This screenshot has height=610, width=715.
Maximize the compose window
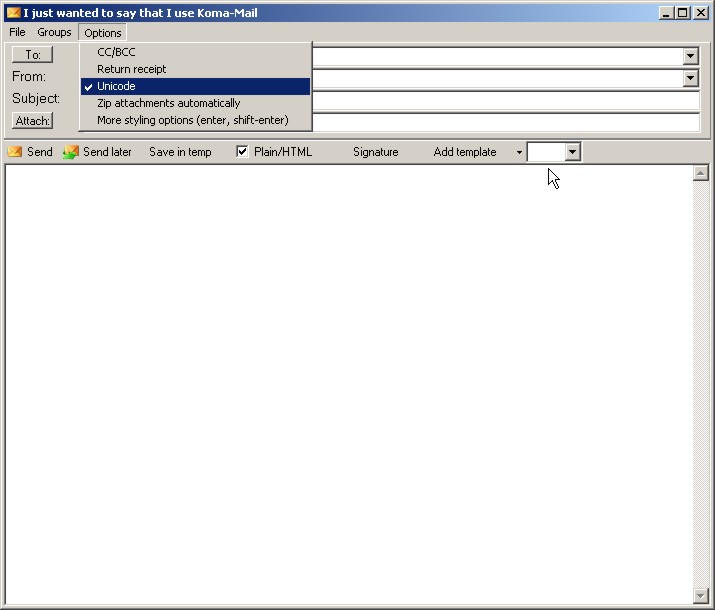pos(683,13)
